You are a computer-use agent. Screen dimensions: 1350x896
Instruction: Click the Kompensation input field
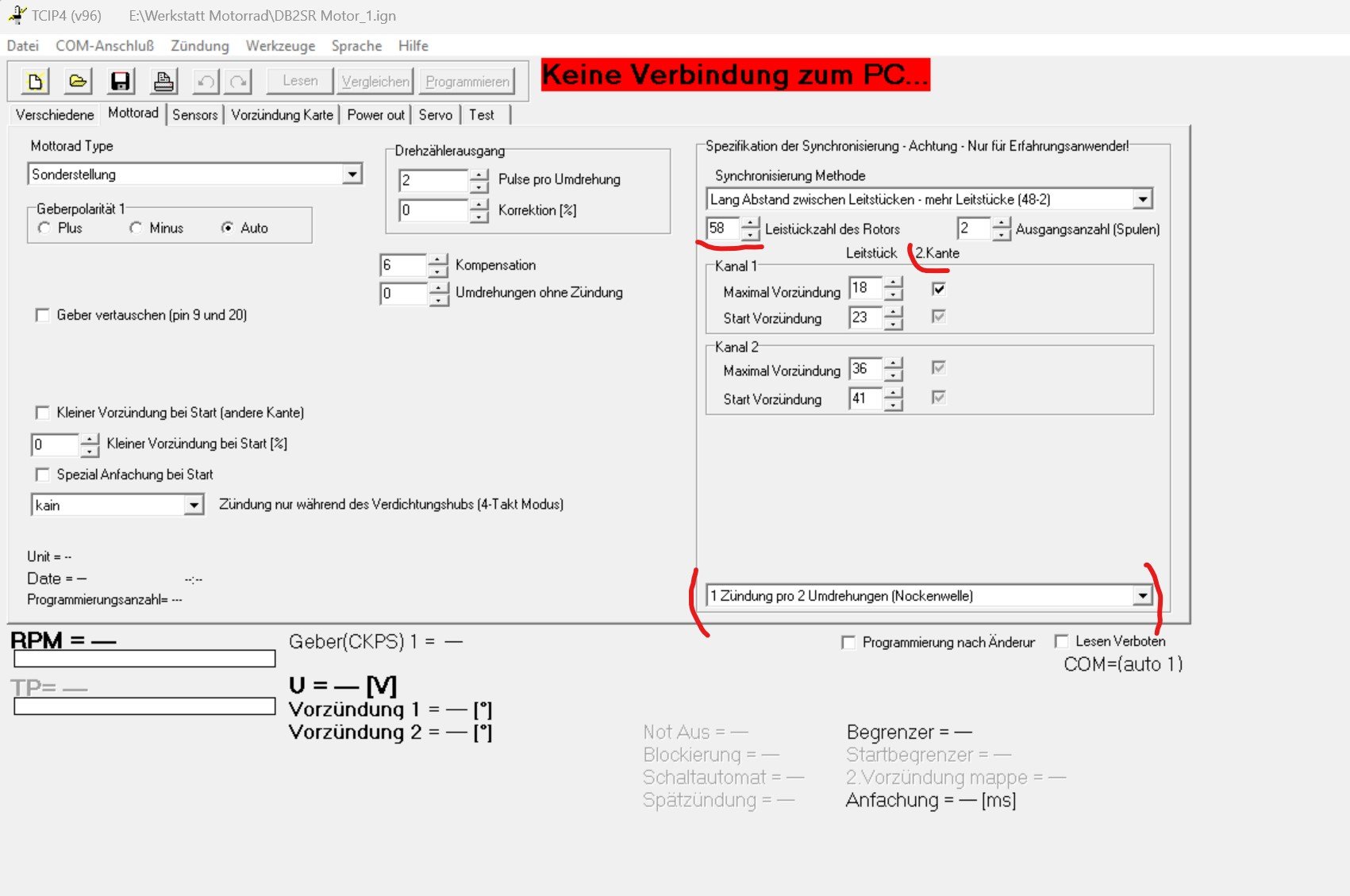pos(404,265)
